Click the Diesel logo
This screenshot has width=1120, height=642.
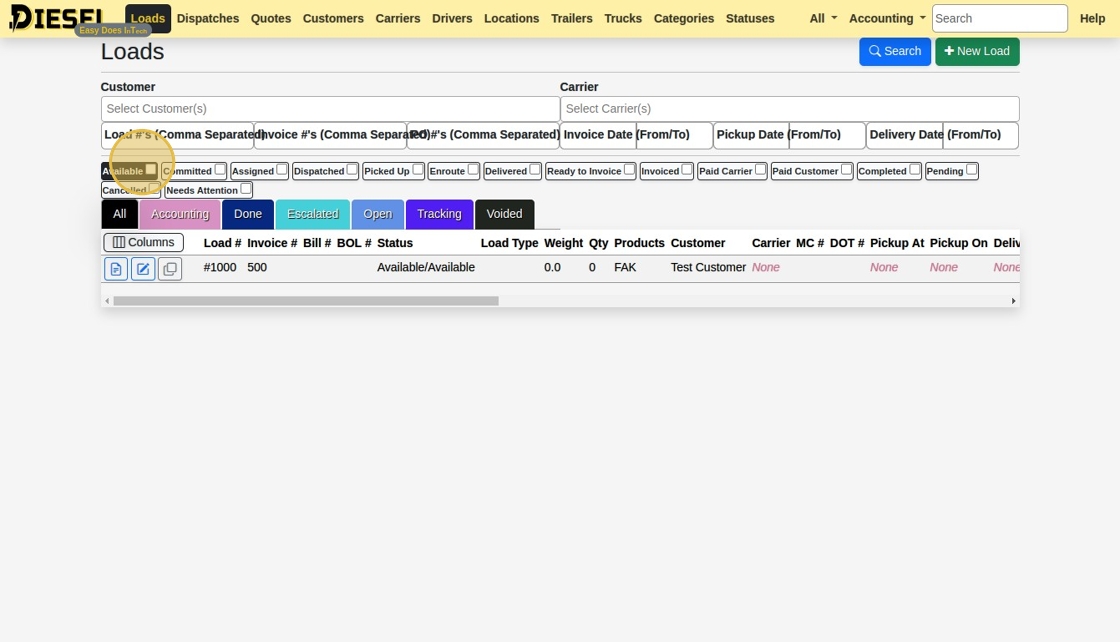[x=56, y=18]
